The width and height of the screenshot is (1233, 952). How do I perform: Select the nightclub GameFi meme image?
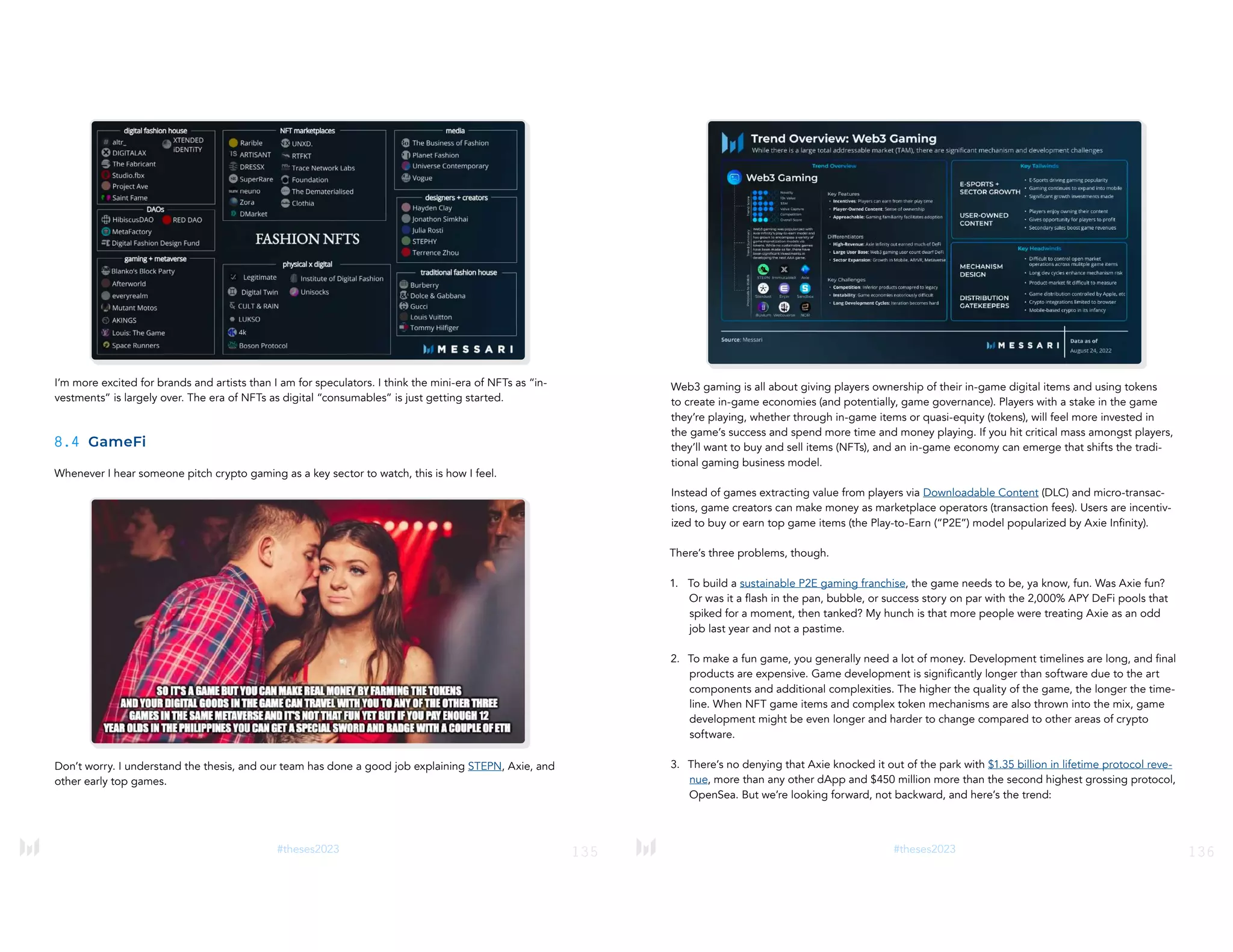point(308,622)
